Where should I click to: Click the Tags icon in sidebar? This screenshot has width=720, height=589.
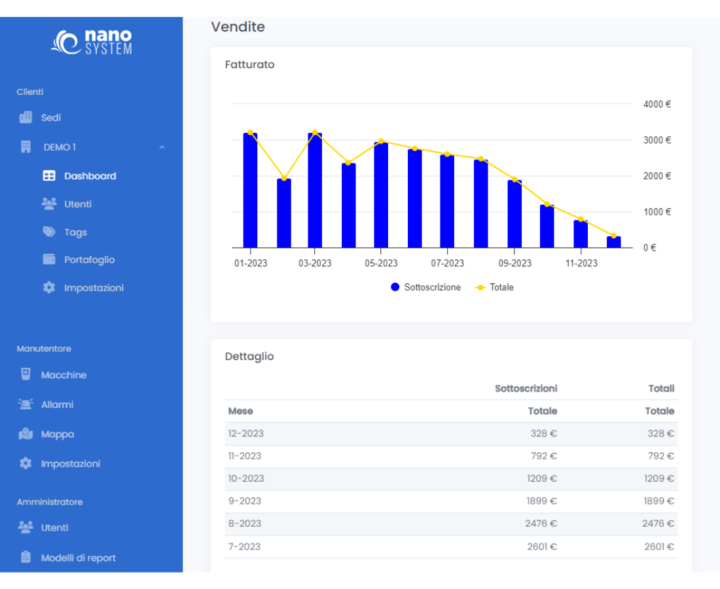[49, 232]
